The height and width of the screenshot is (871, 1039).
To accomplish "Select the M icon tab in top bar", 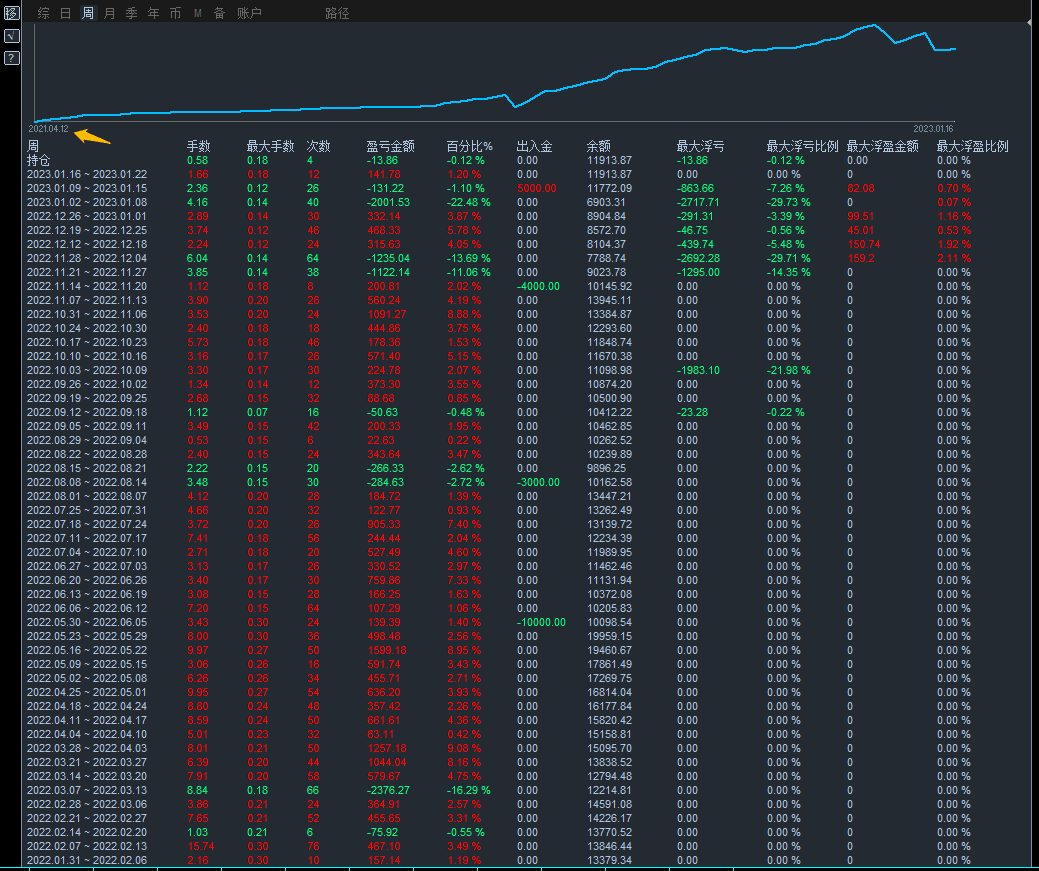I will click(197, 13).
